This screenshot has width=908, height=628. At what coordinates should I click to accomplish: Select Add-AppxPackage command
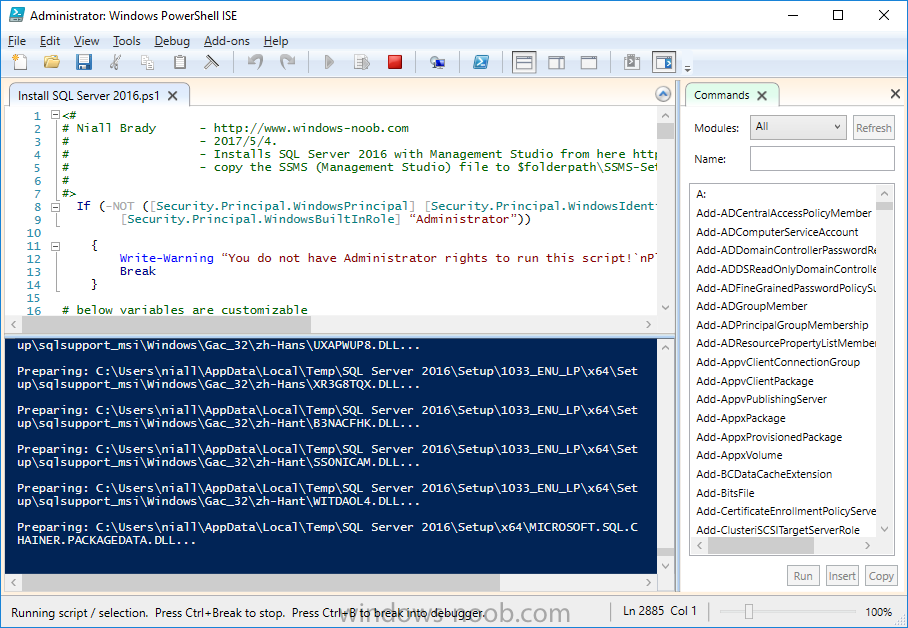pyautogui.click(x=741, y=418)
